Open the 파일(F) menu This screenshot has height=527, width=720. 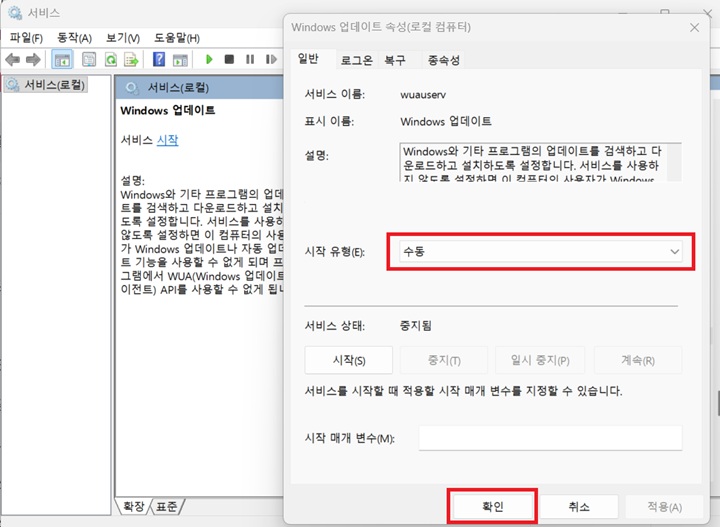coord(26,38)
